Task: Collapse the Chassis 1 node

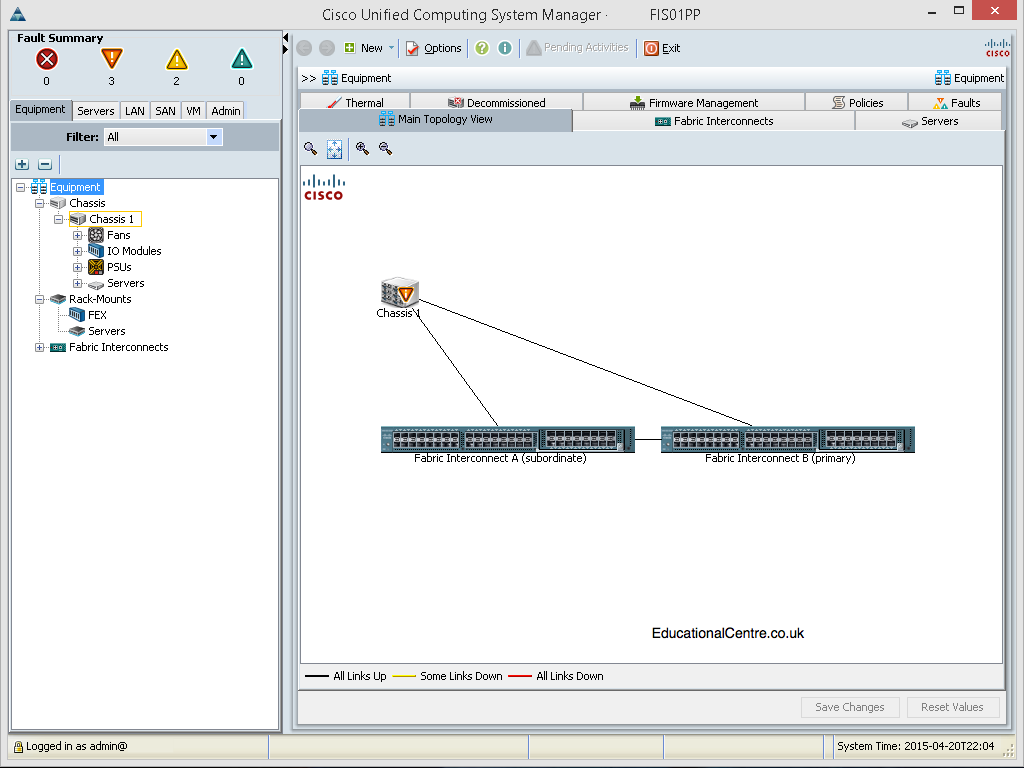Action: pyautogui.click(x=58, y=219)
